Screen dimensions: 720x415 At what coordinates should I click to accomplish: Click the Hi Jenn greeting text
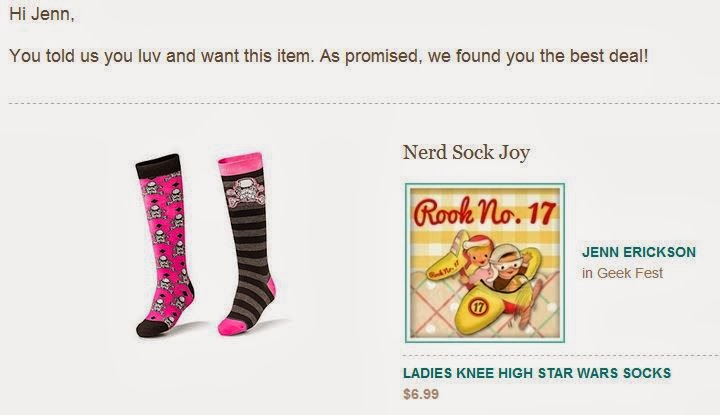pyautogui.click(x=41, y=14)
